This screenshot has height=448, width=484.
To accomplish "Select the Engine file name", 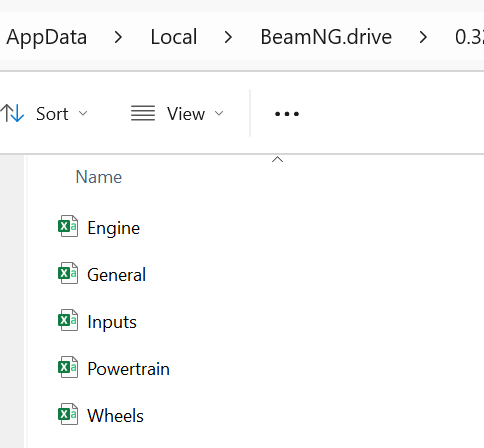I will pos(113,229).
